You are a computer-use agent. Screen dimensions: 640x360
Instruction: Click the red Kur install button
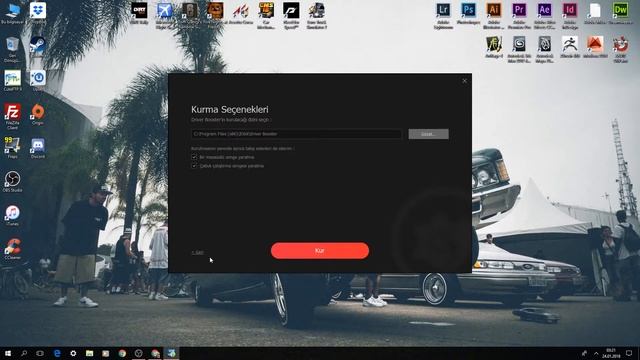(320, 251)
